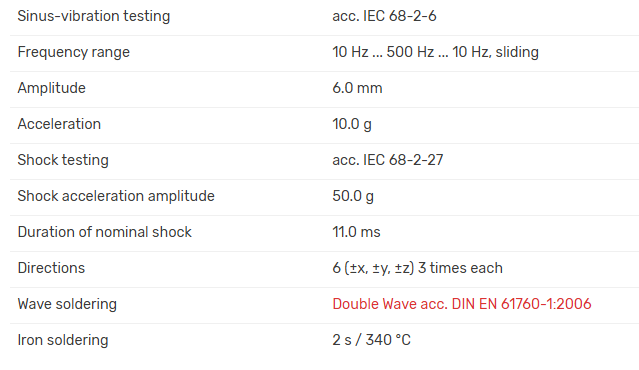Click the 11.0 ms duration value
This screenshot has height=370, width=639.
[356, 232]
